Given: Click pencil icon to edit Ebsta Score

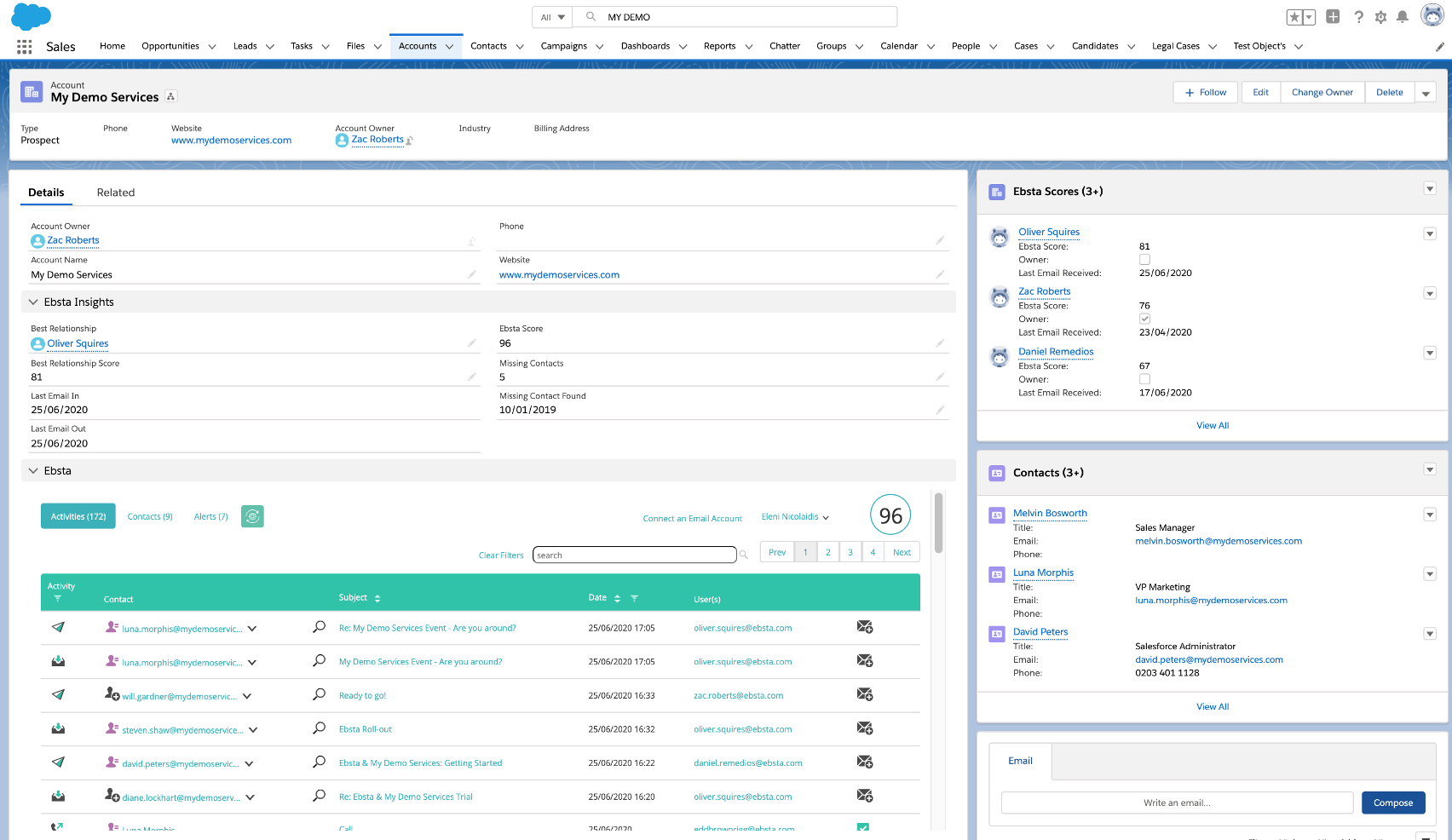Looking at the screenshot, I should pos(940,343).
